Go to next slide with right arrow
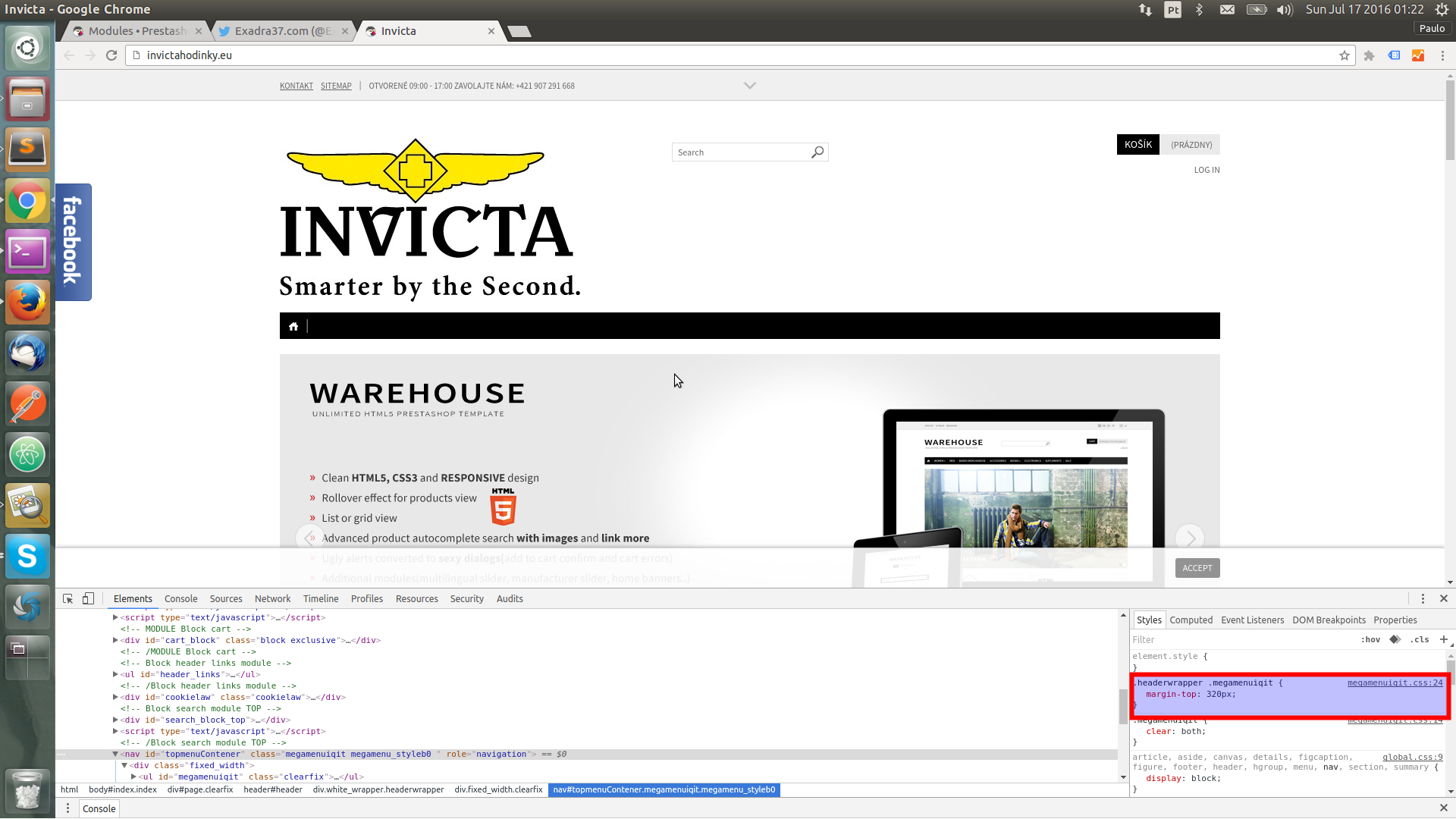Viewport: 1456px width, 819px height. (1190, 538)
